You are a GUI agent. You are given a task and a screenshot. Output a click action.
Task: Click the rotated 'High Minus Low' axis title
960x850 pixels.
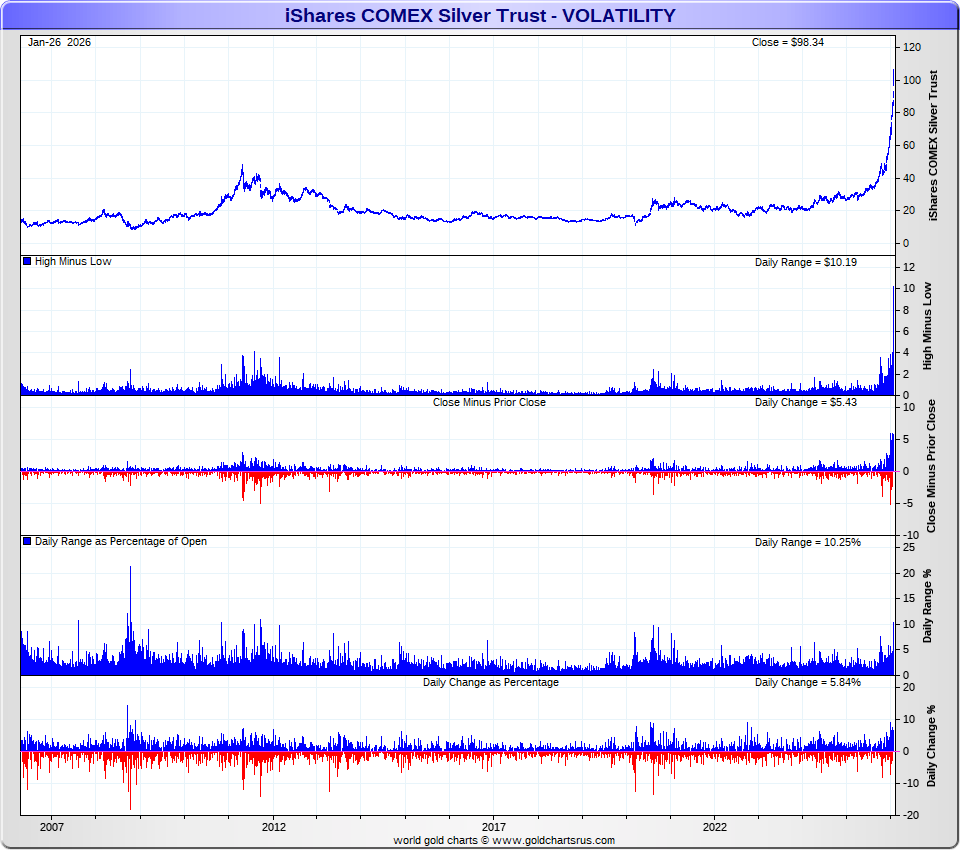pos(928,326)
